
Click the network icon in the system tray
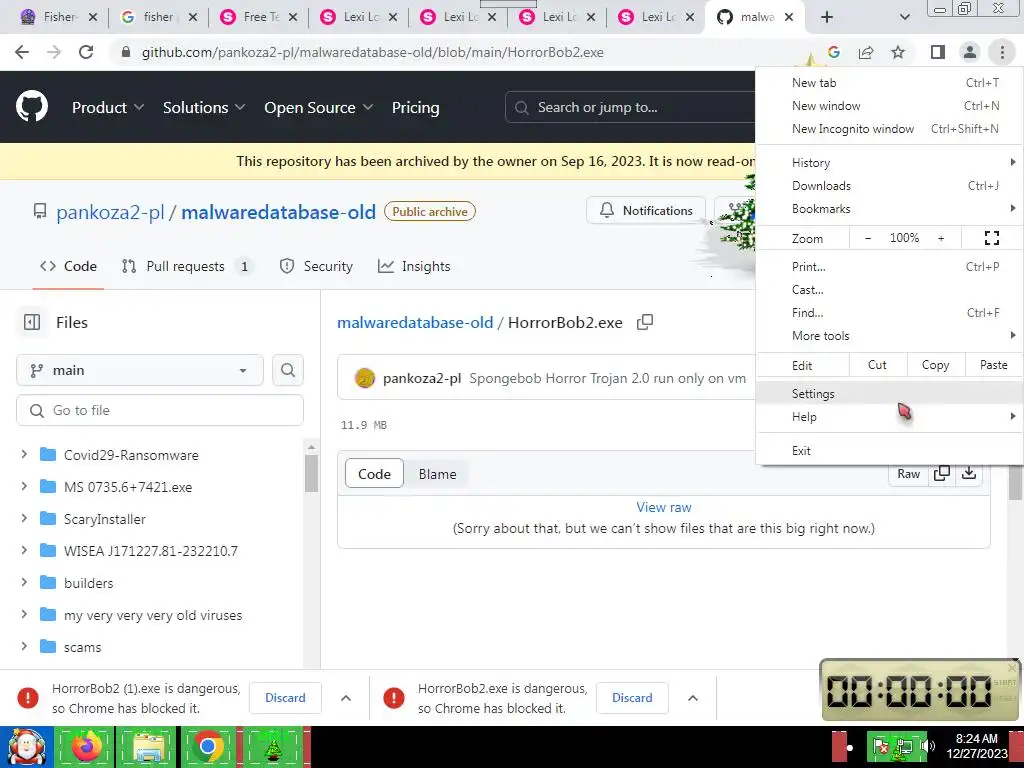[x=904, y=746]
